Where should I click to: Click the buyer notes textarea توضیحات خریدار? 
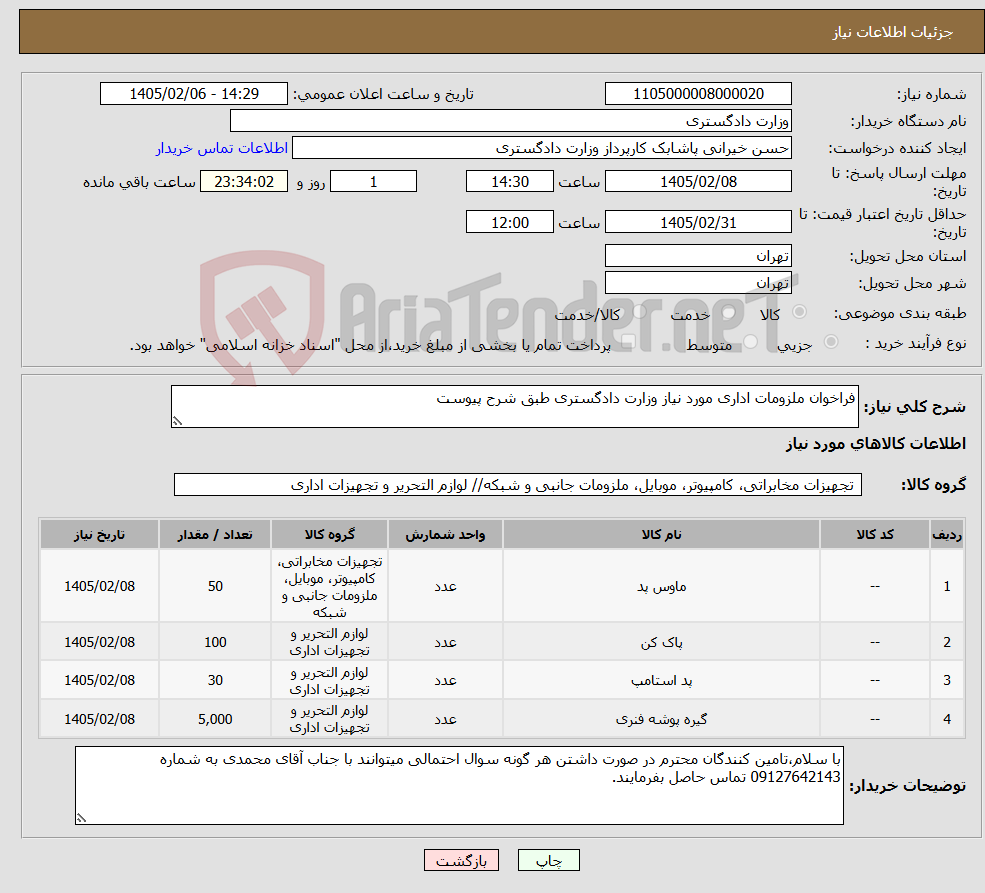pyautogui.click(x=459, y=785)
